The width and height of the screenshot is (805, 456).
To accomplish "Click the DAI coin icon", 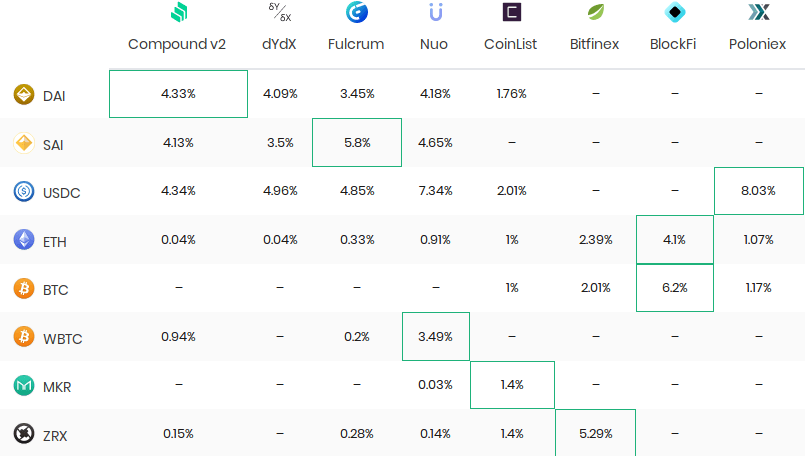I will (24, 95).
